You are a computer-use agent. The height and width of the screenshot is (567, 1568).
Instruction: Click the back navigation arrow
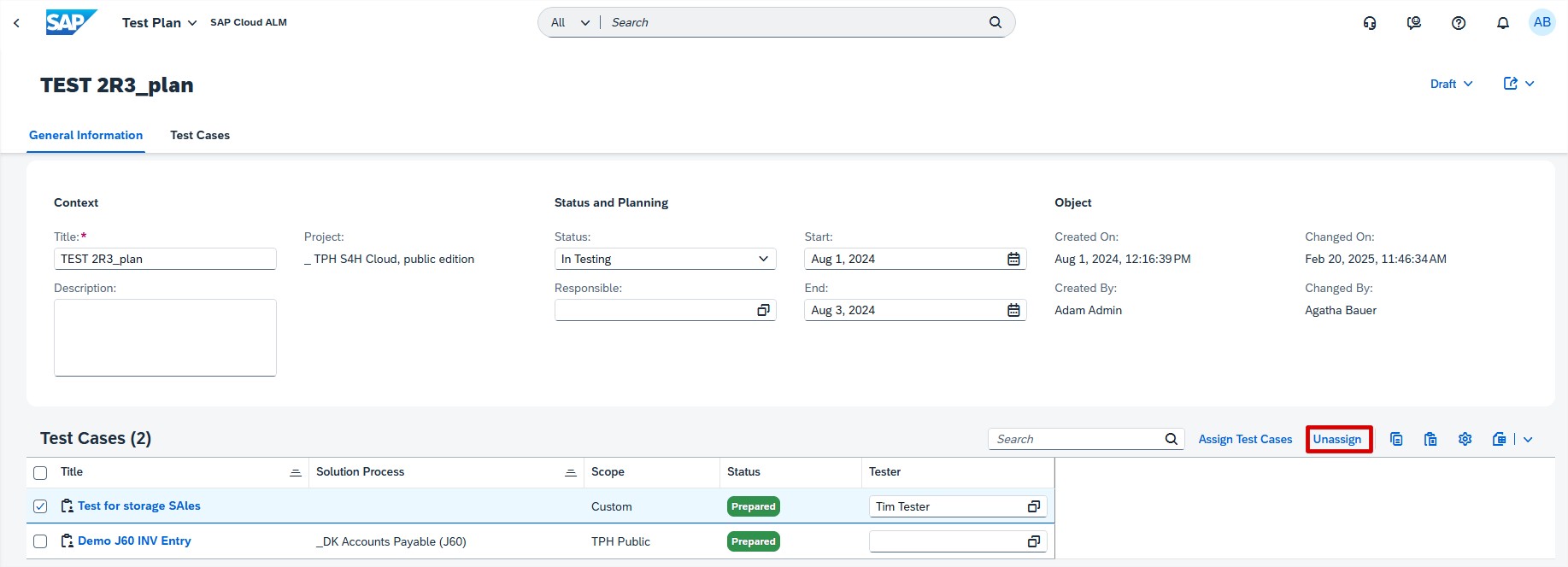click(16, 23)
